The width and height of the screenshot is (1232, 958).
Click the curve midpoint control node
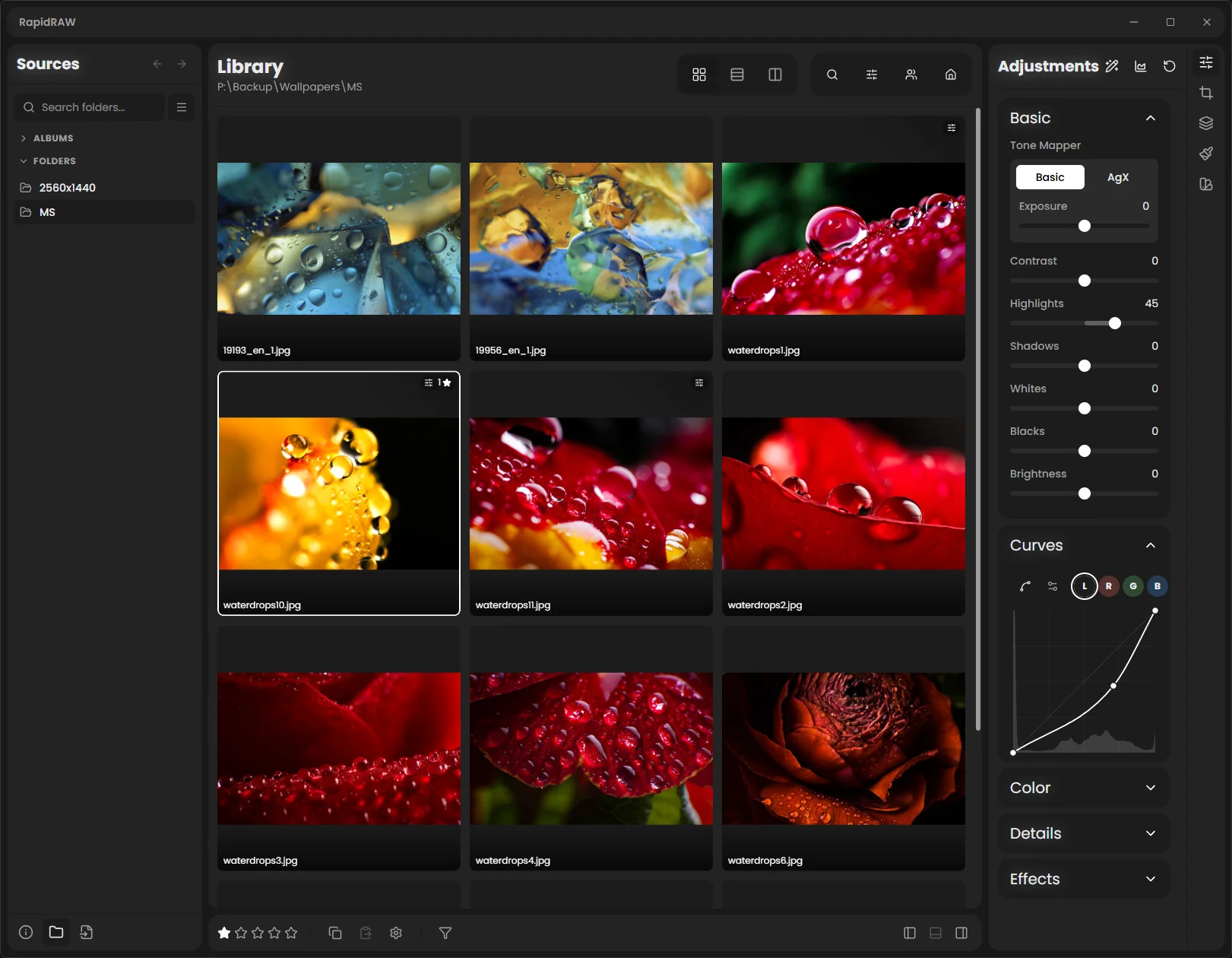(1113, 686)
